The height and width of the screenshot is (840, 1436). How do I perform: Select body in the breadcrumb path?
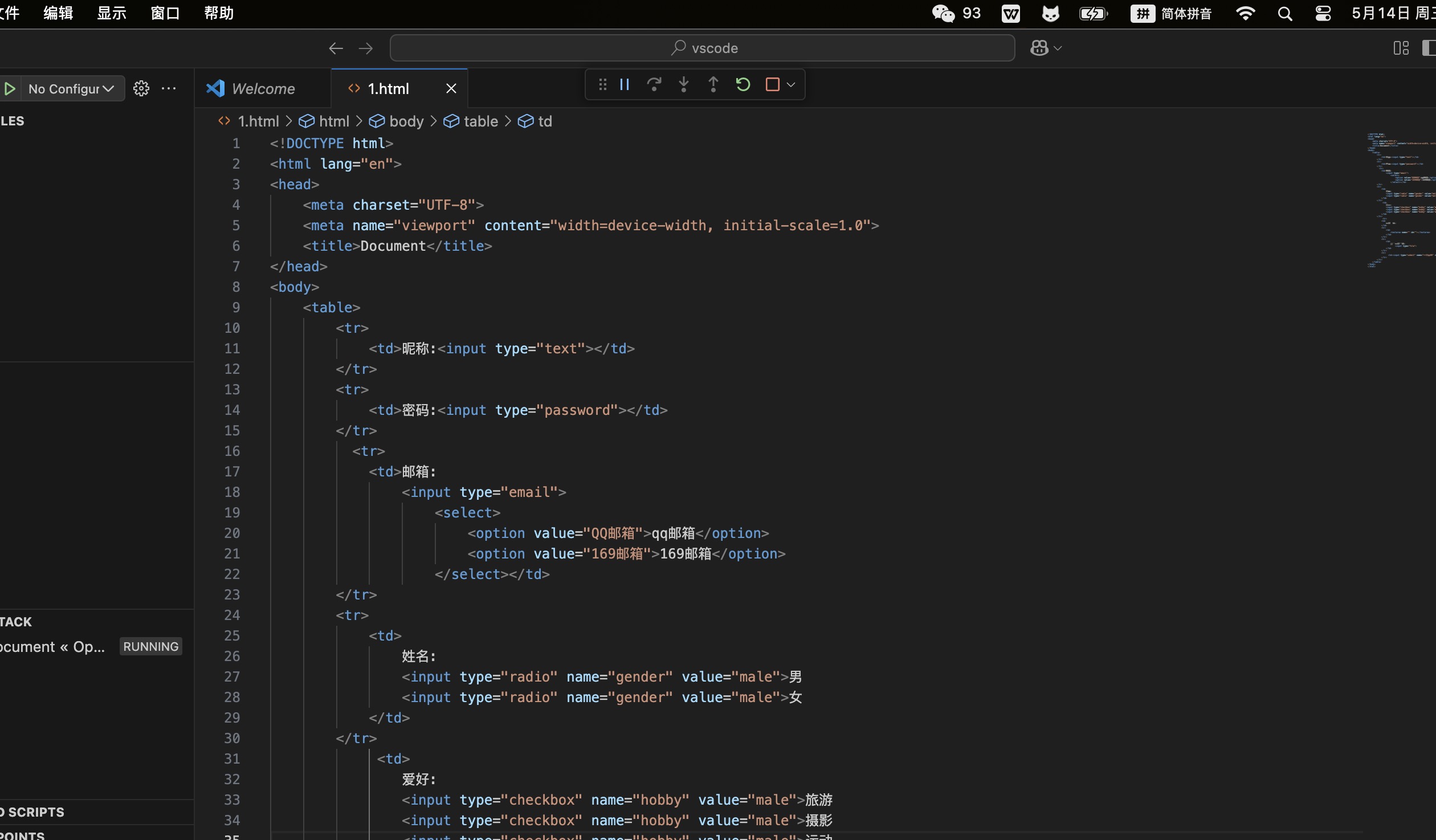406,121
